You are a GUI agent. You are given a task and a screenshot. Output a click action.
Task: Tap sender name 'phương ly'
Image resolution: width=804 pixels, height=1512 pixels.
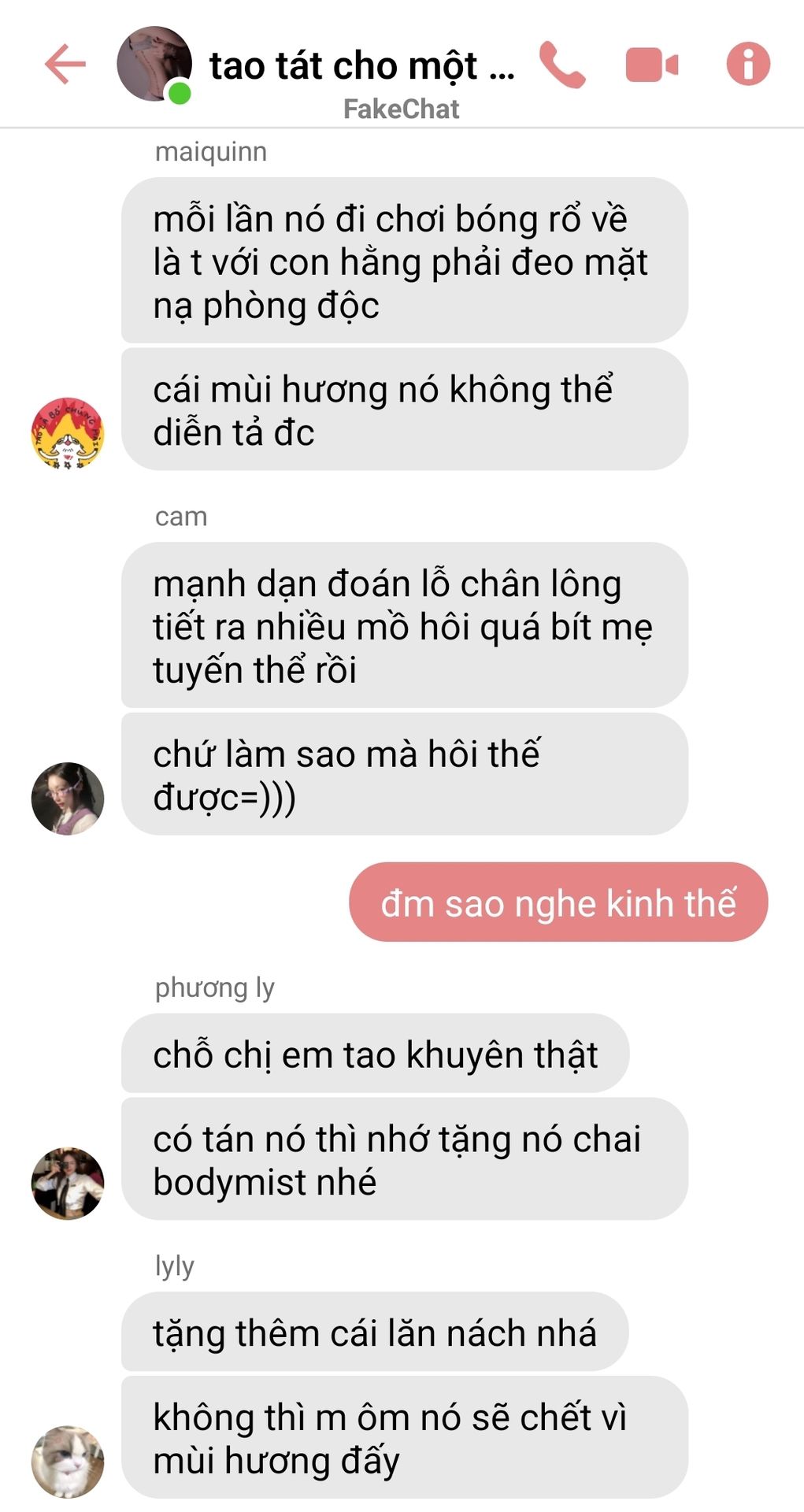click(x=214, y=988)
